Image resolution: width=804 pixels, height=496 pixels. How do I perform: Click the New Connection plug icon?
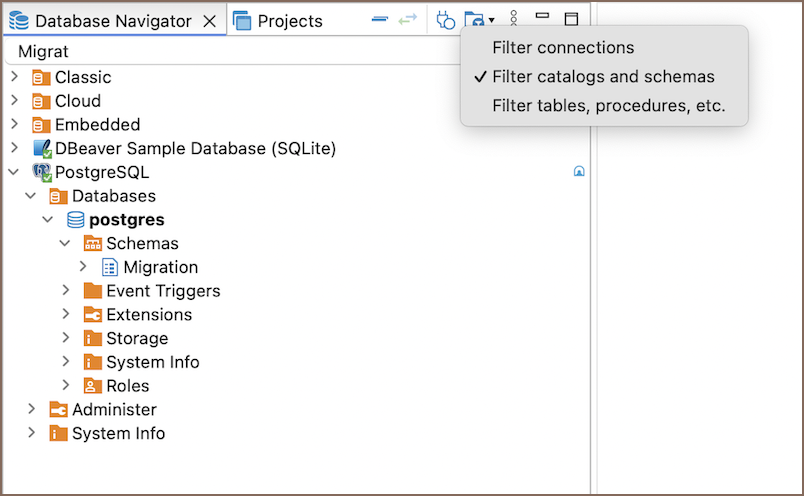[x=446, y=20]
